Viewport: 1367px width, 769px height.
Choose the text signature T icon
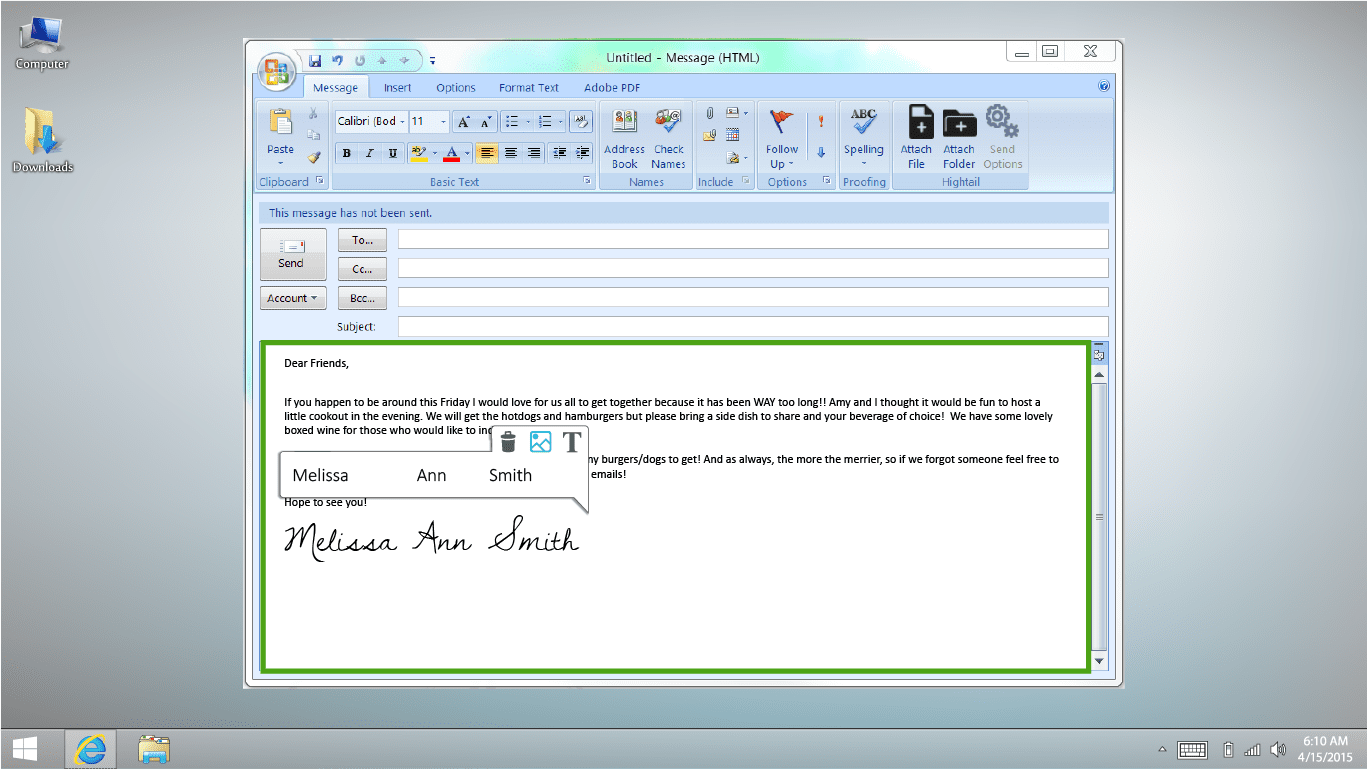(x=571, y=442)
